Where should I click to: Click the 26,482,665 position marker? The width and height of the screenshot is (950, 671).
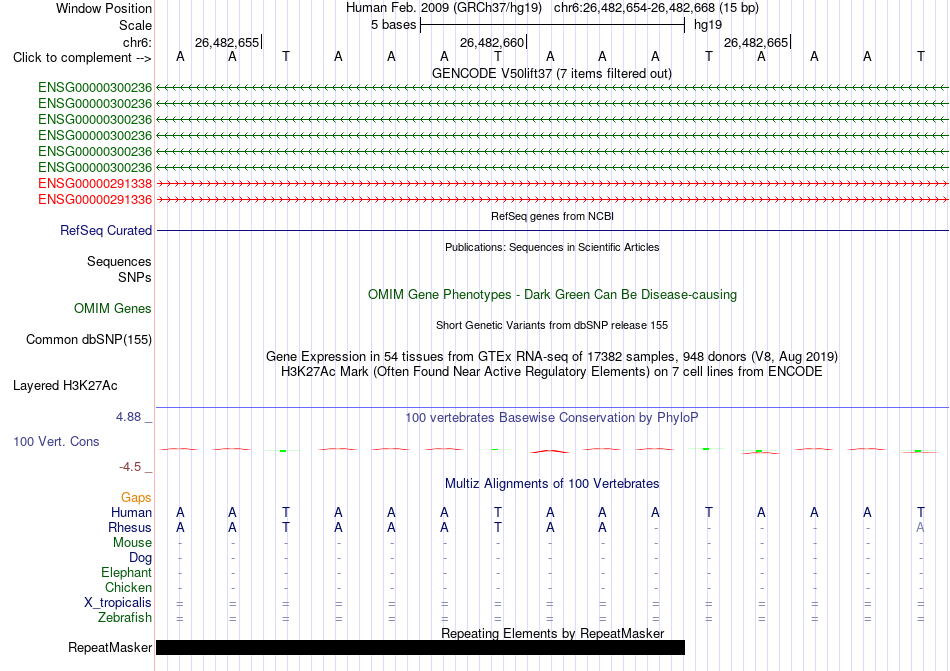(757, 42)
